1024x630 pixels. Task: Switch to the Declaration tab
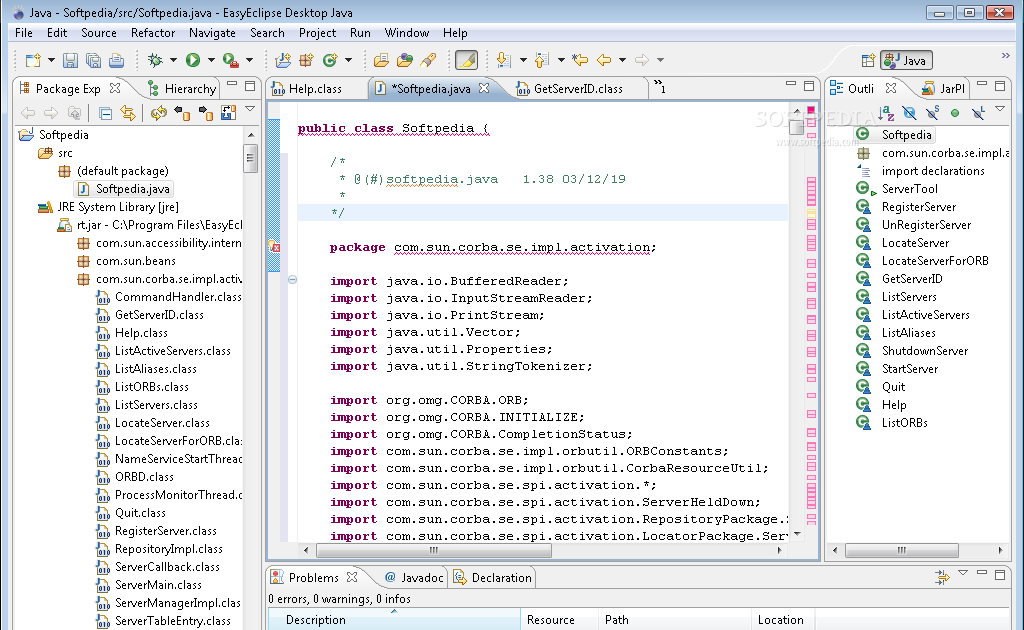pos(494,578)
